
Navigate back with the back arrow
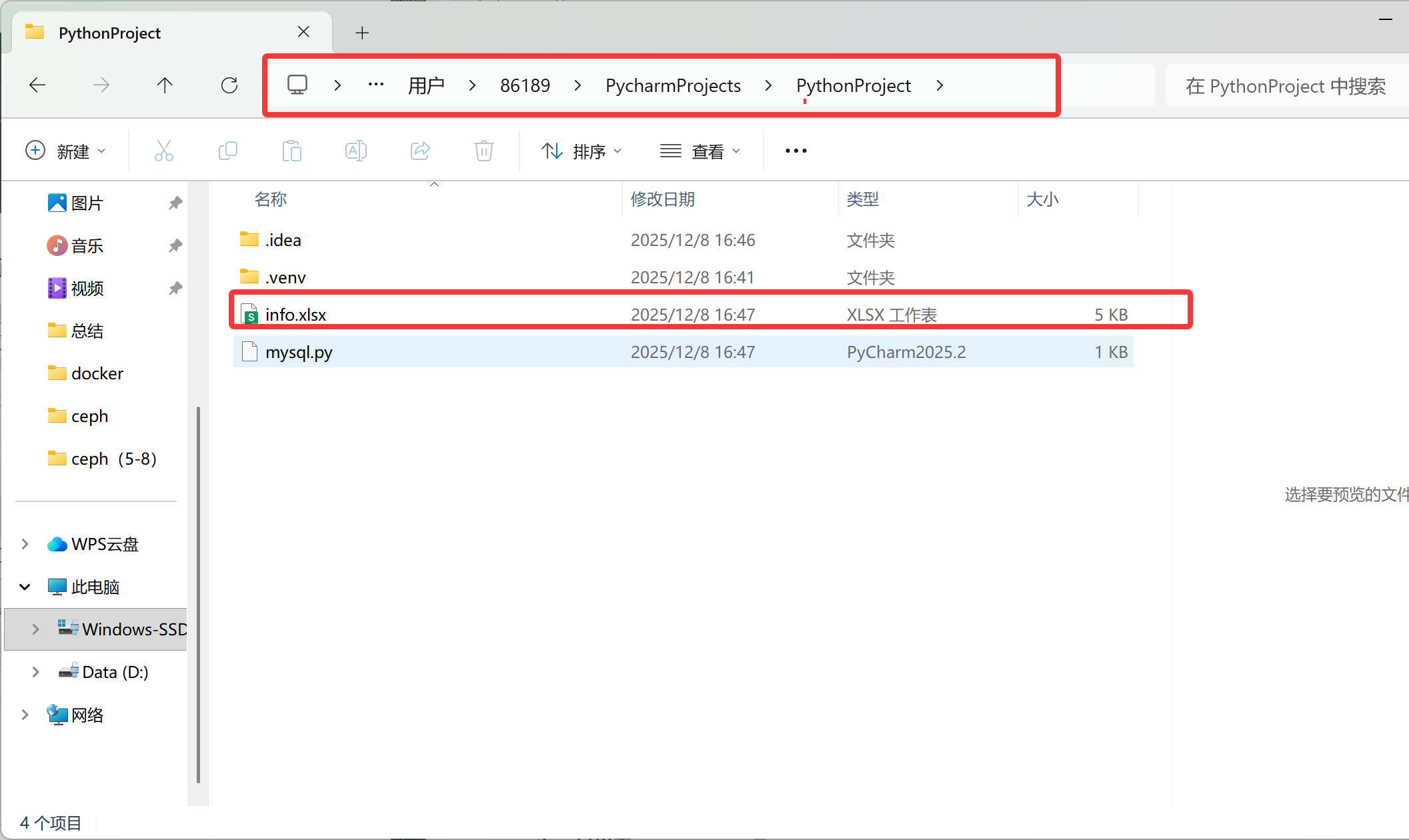pos(37,85)
